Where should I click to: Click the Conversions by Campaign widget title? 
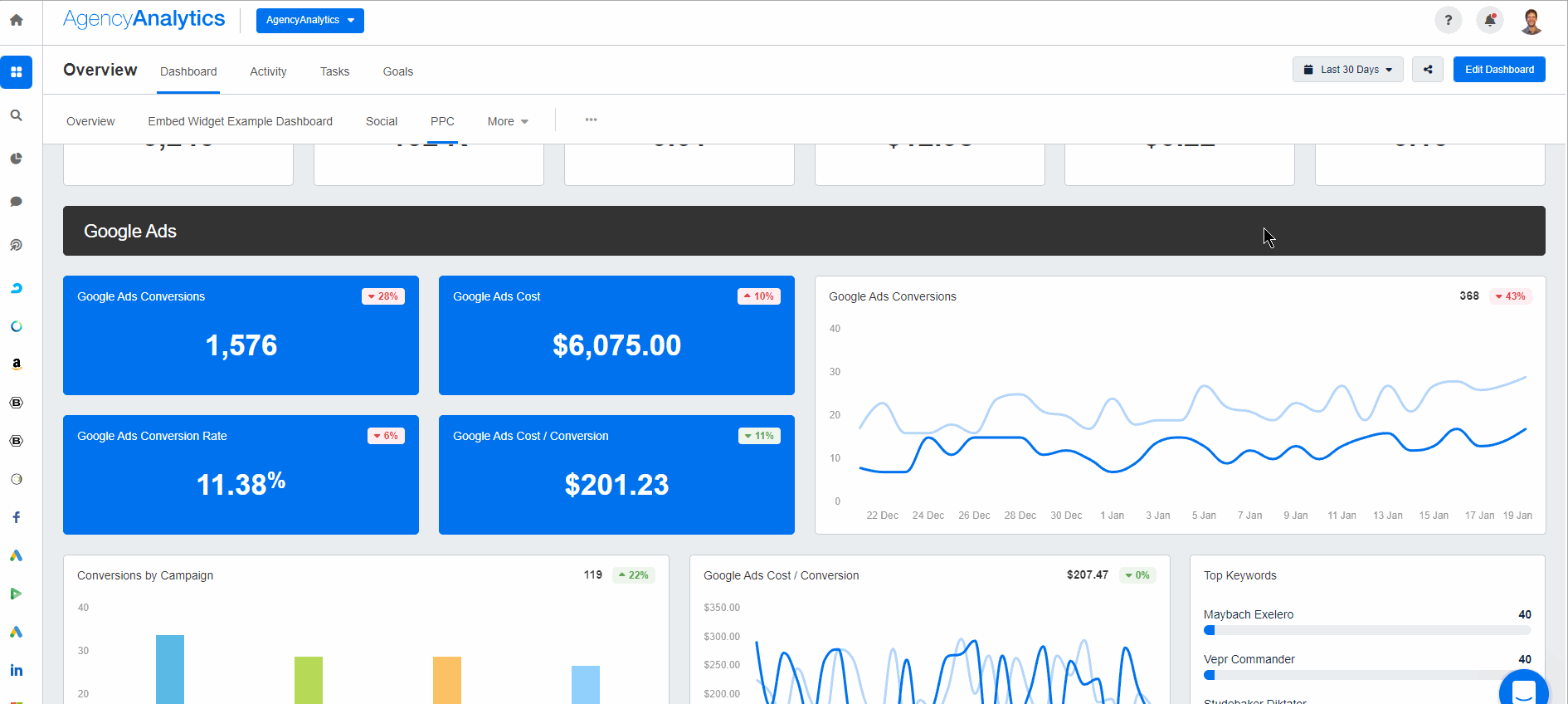click(145, 575)
